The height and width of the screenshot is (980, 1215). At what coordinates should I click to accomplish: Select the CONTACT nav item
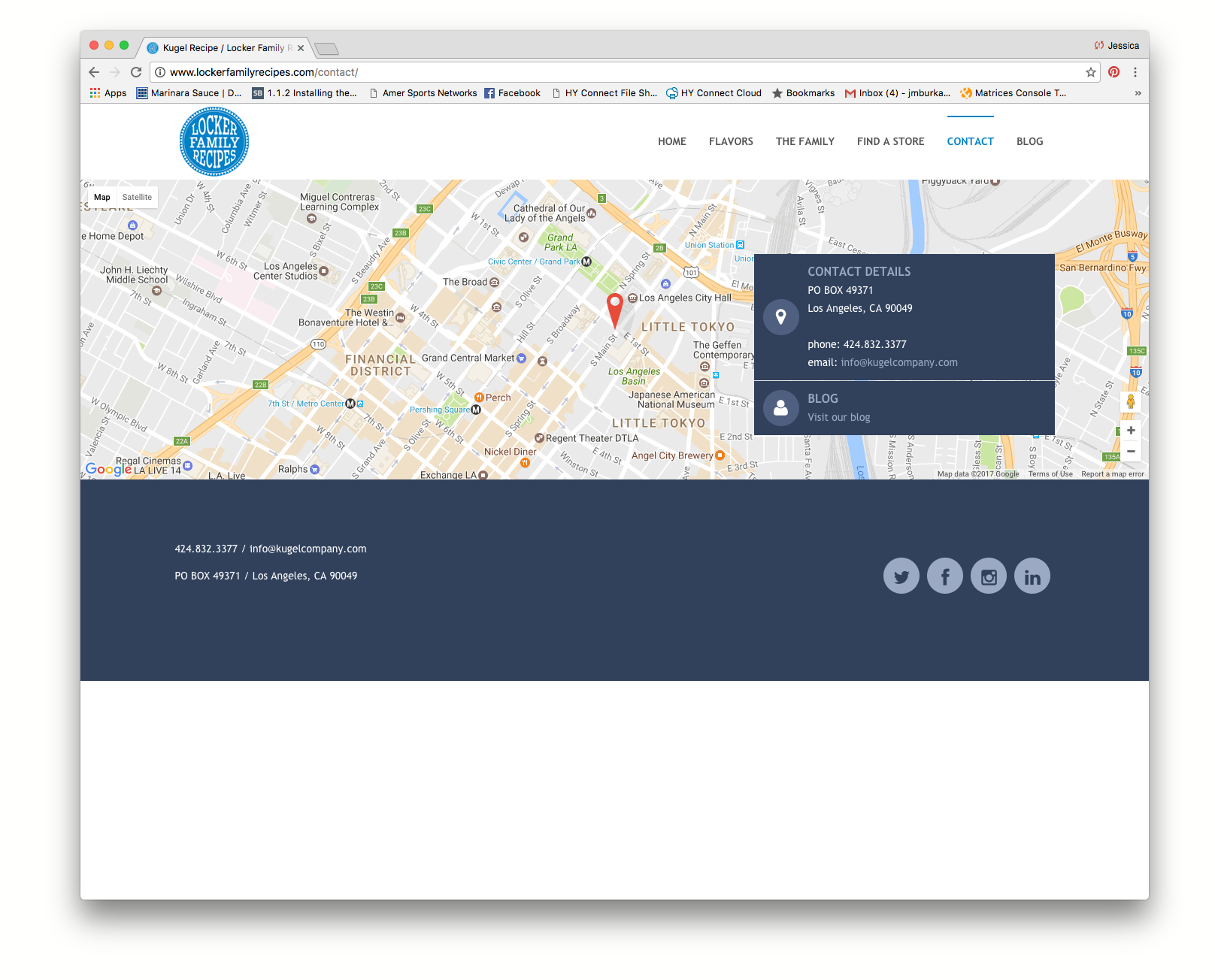(970, 141)
